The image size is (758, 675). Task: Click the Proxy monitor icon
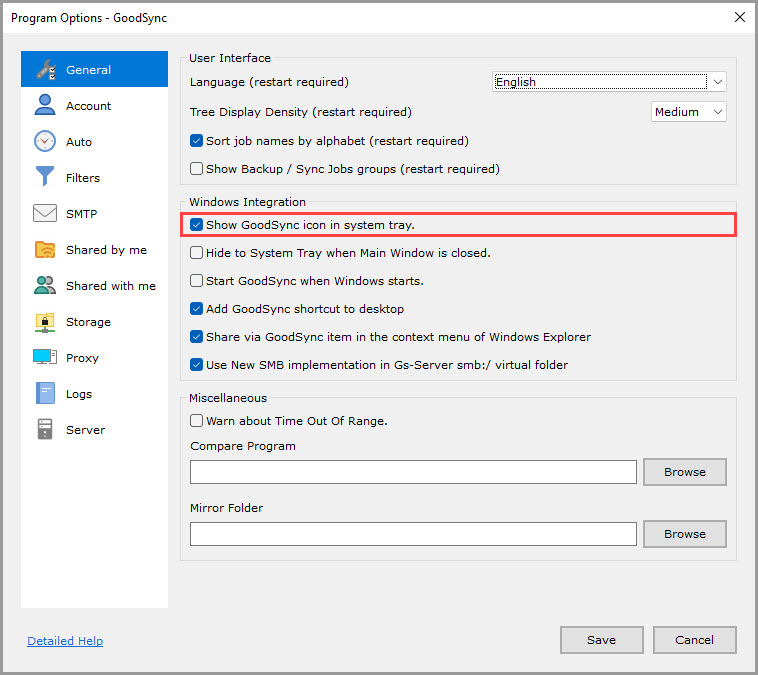[44, 357]
